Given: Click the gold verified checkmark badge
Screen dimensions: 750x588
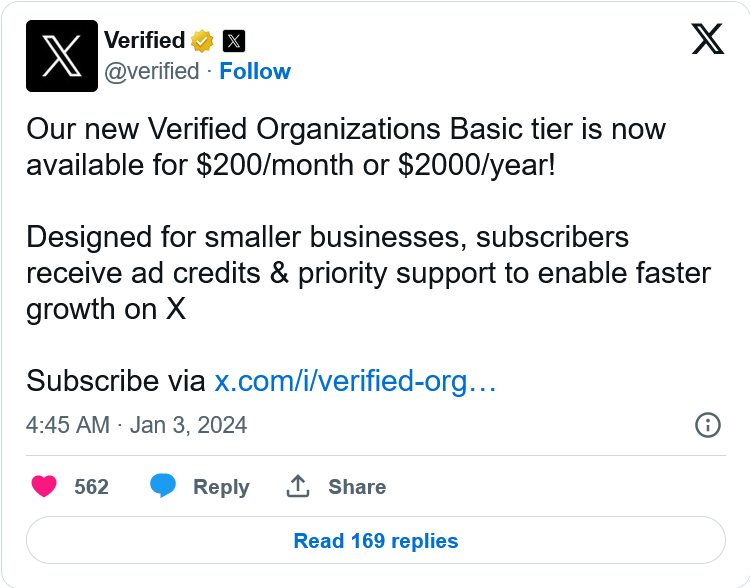Looking at the screenshot, I should (203, 41).
